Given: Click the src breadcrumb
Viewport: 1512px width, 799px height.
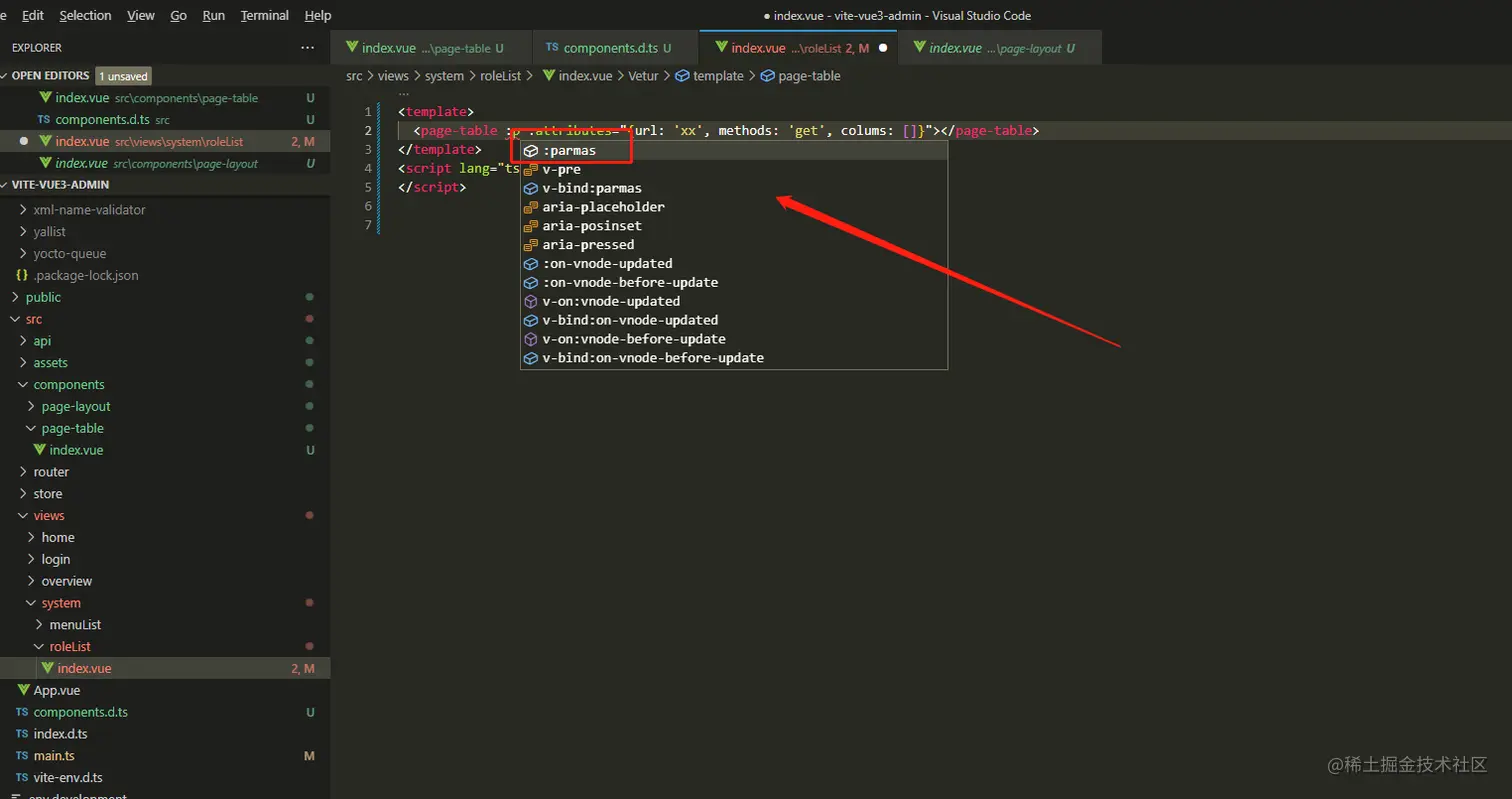Looking at the screenshot, I should tap(355, 76).
